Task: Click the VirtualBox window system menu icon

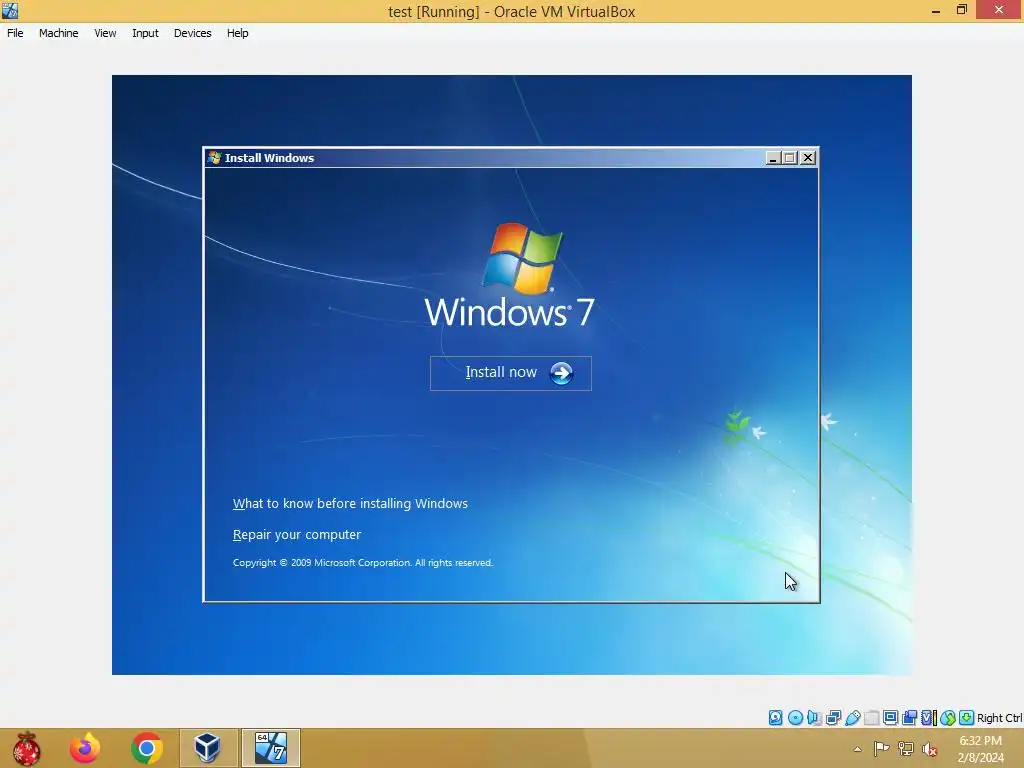Action: [10, 10]
